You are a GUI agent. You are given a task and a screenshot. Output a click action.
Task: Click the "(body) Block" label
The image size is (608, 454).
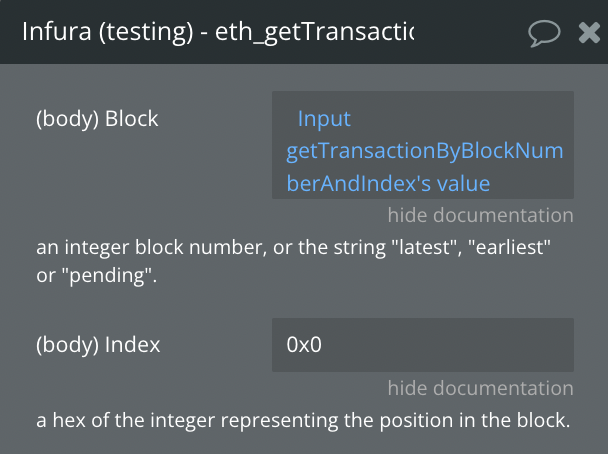97,119
